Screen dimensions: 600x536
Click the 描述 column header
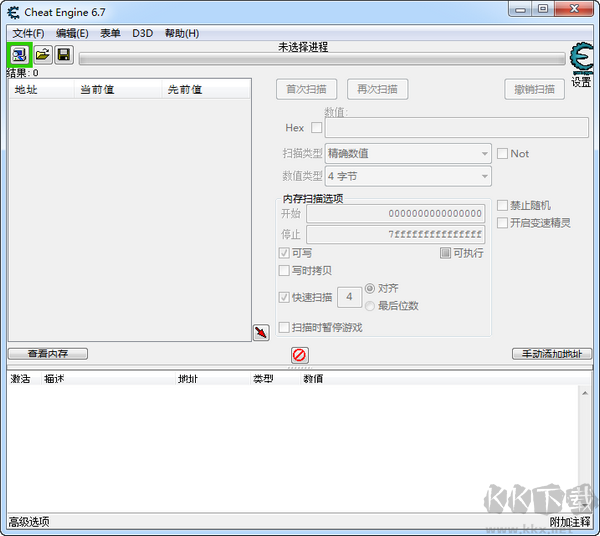[108, 379]
